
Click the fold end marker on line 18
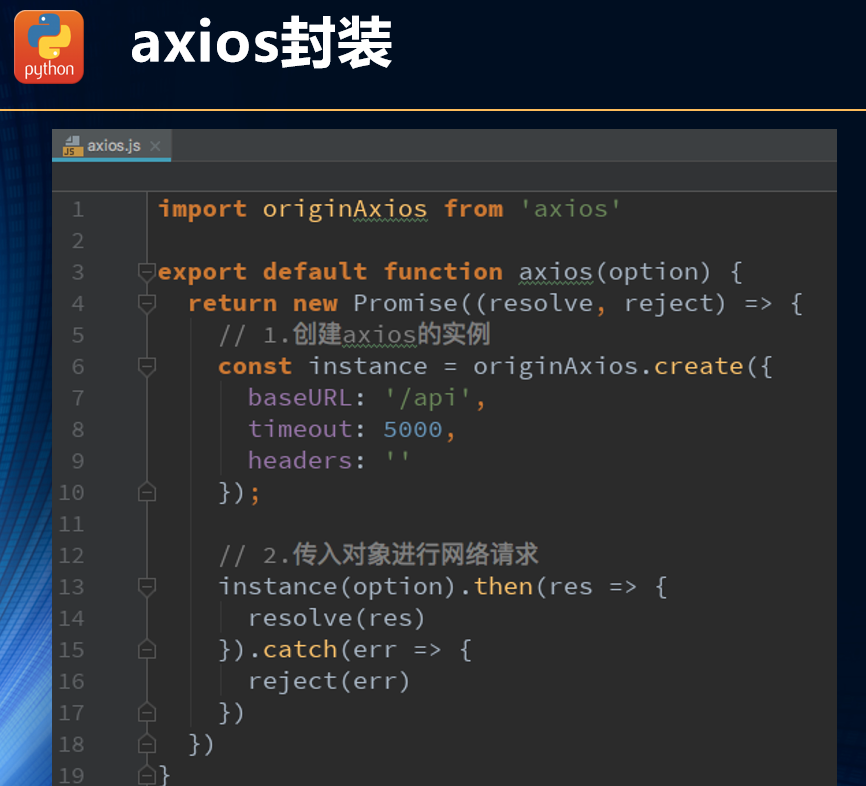147,743
